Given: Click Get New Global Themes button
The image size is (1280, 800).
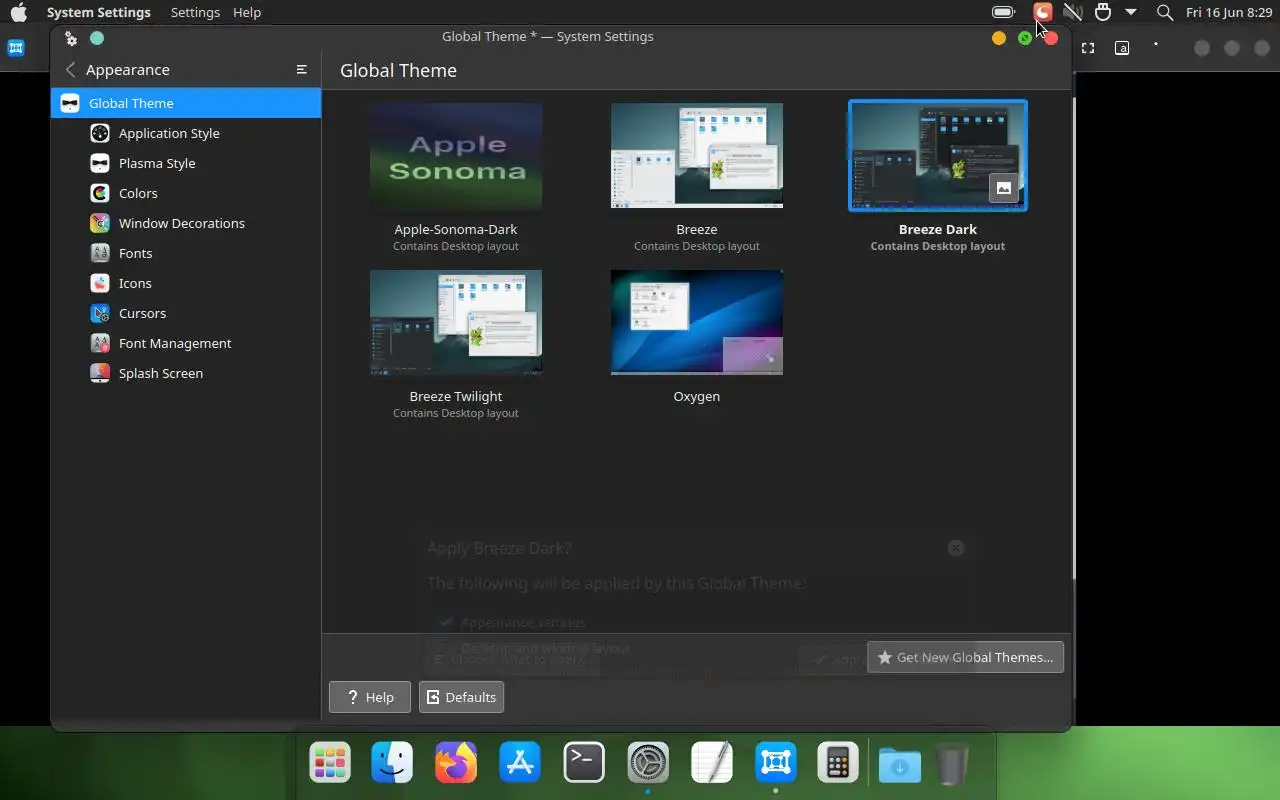Looking at the screenshot, I should 965,657.
